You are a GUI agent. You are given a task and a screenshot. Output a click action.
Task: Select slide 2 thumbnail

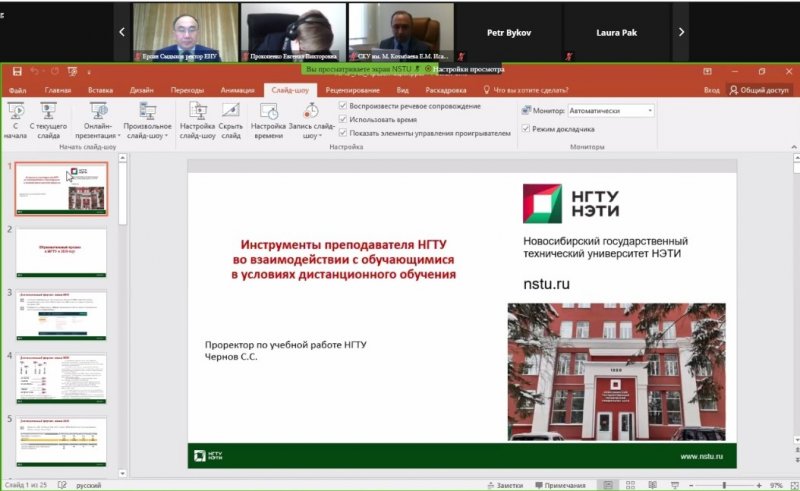click(x=61, y=252)
